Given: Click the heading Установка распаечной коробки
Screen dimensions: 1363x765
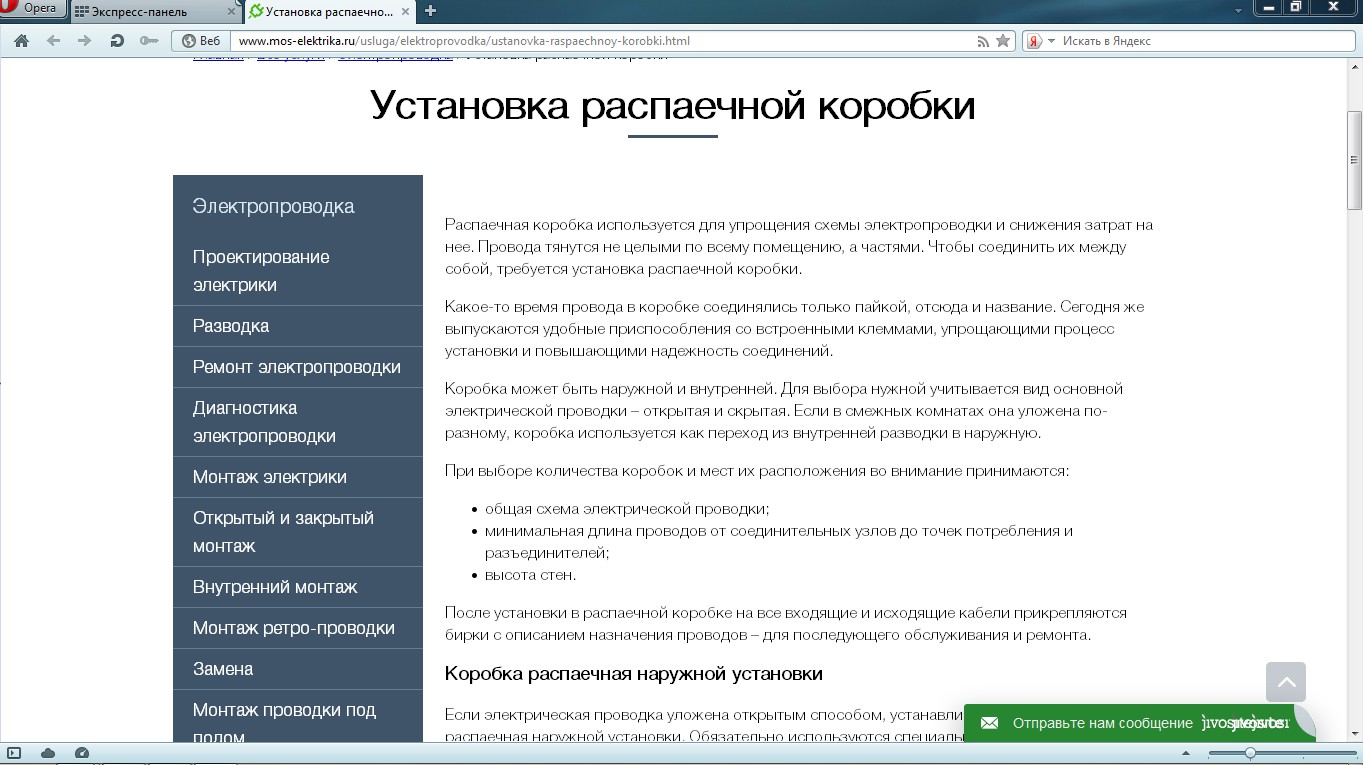Looking at the screenshot, I should 673,105.
